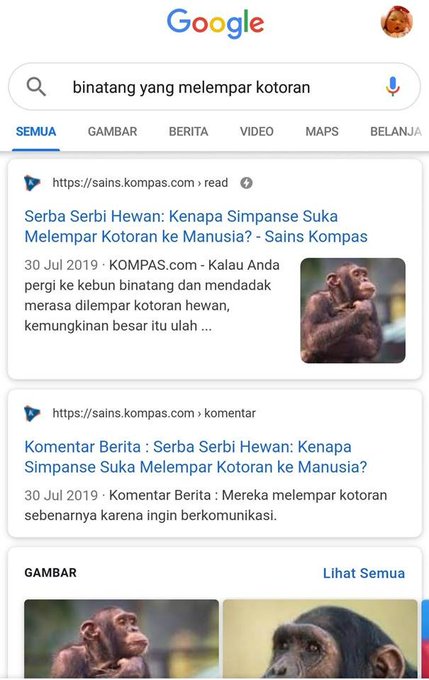Select the BELANJA tab
429x680 pixels.
(x=396, y=131)
